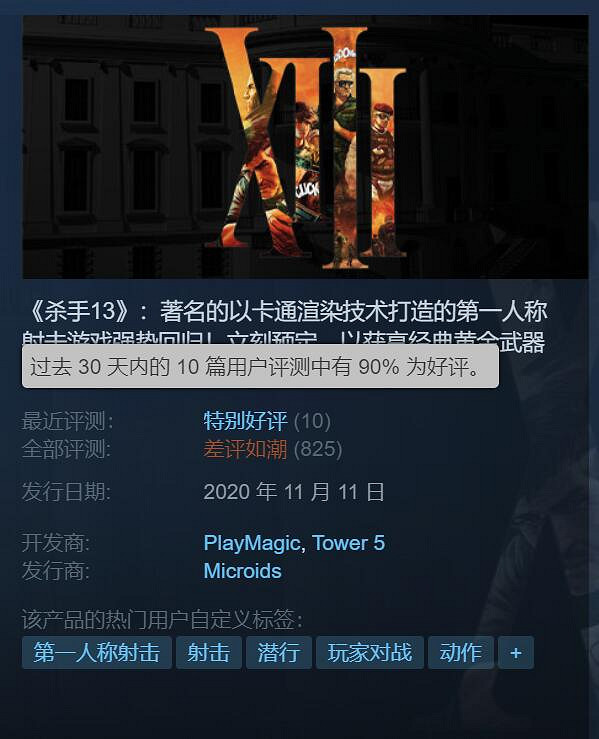Click the (10) recent review count

312,421
